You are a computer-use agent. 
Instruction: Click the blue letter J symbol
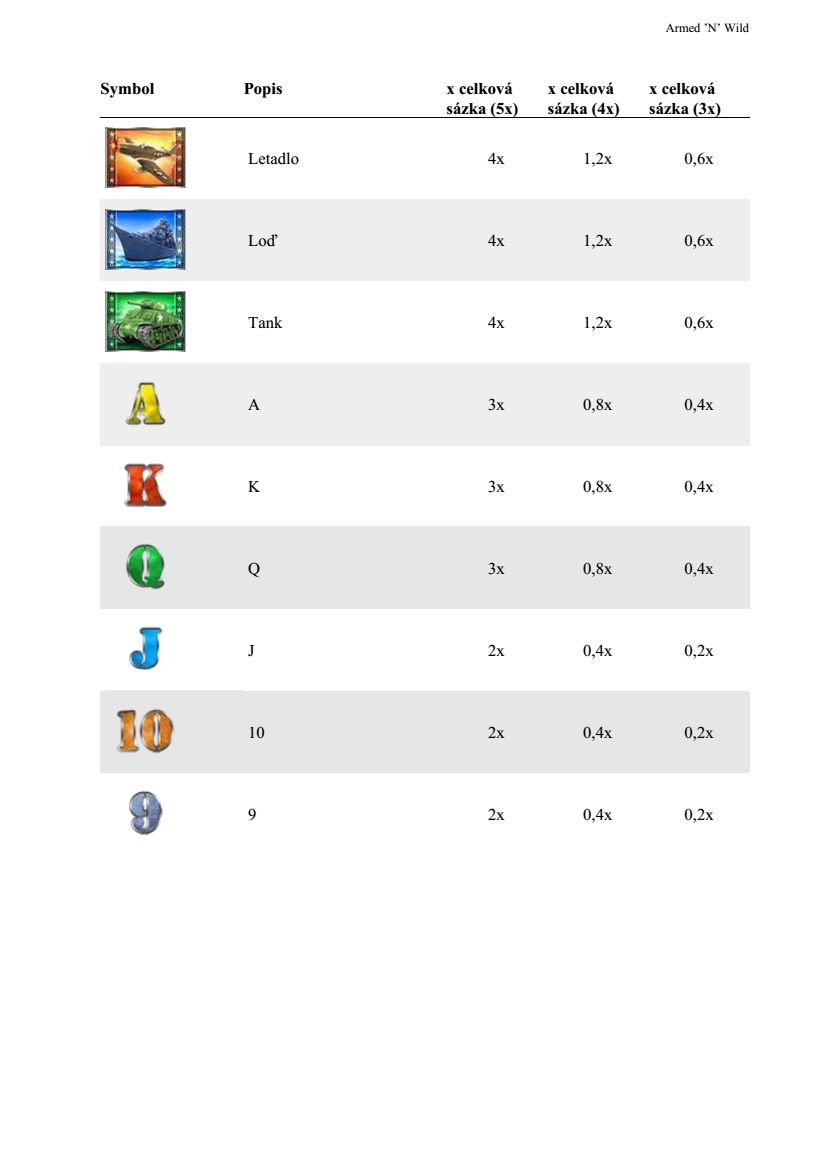point(145,650)
